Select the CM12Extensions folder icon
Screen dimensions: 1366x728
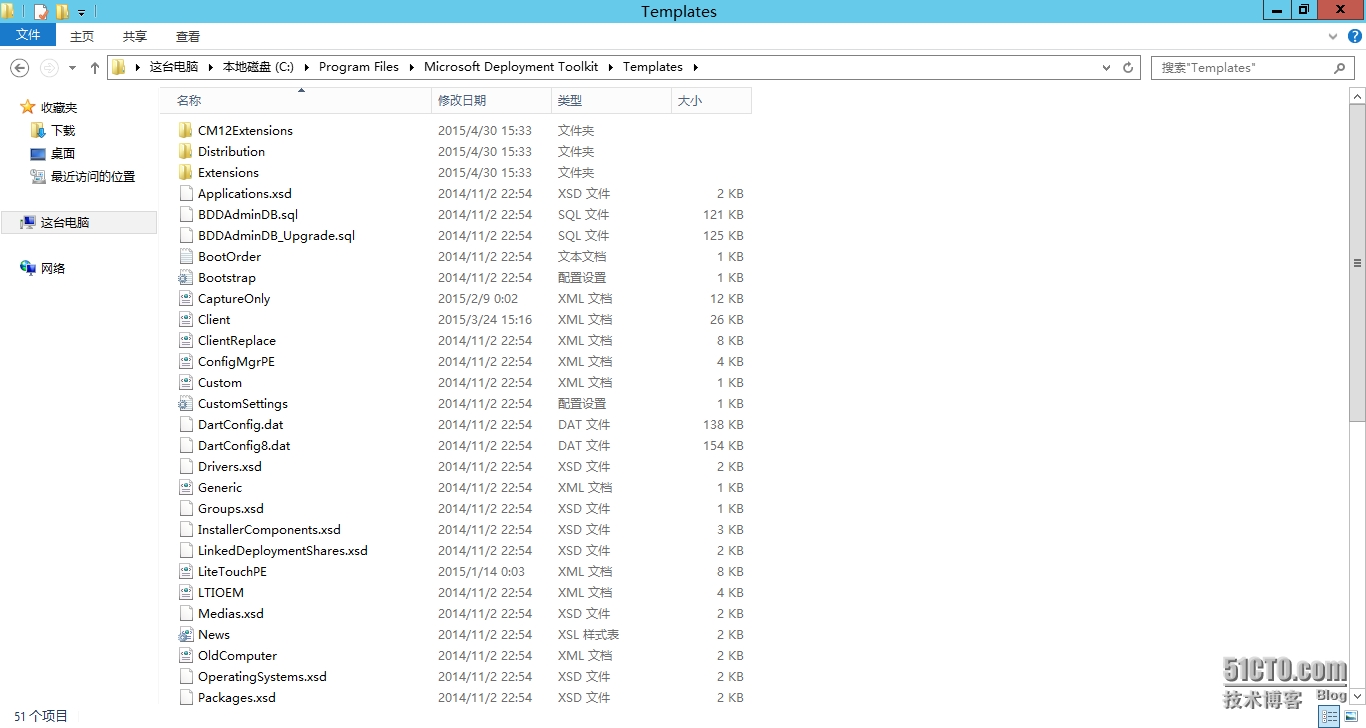(x=185, y=130)
